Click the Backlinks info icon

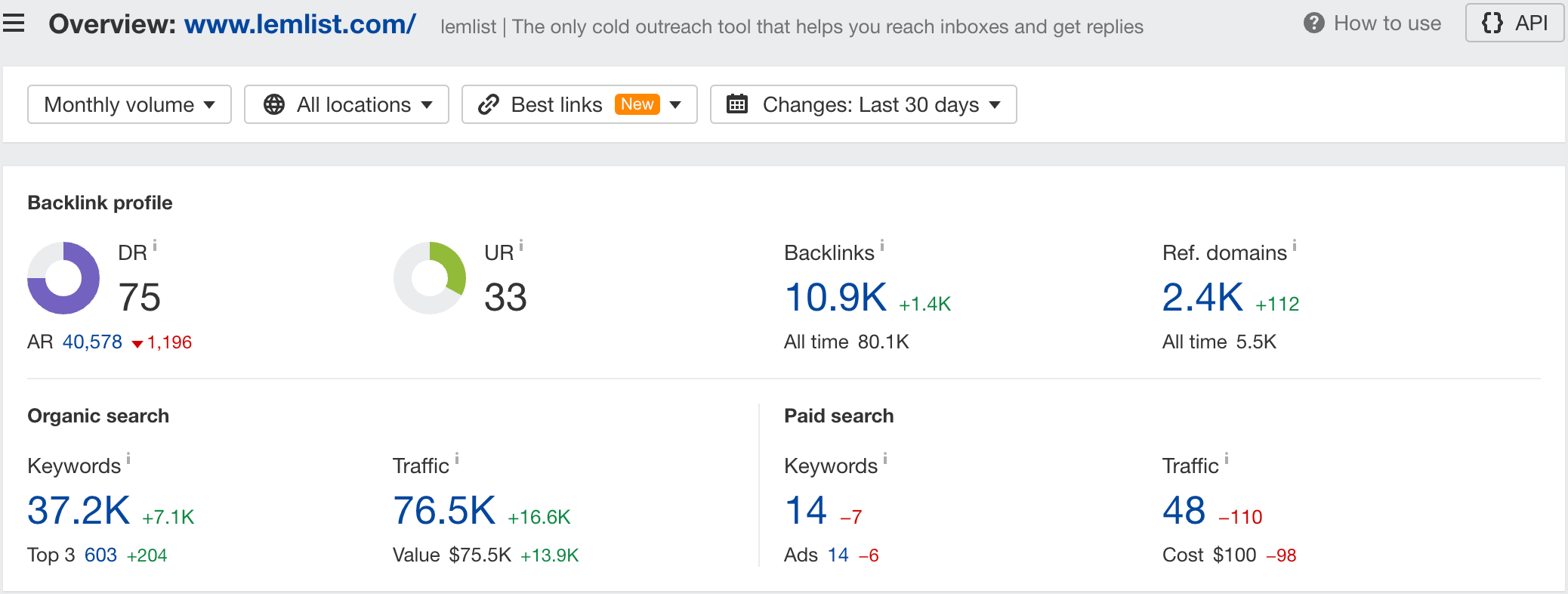(882, 246)
